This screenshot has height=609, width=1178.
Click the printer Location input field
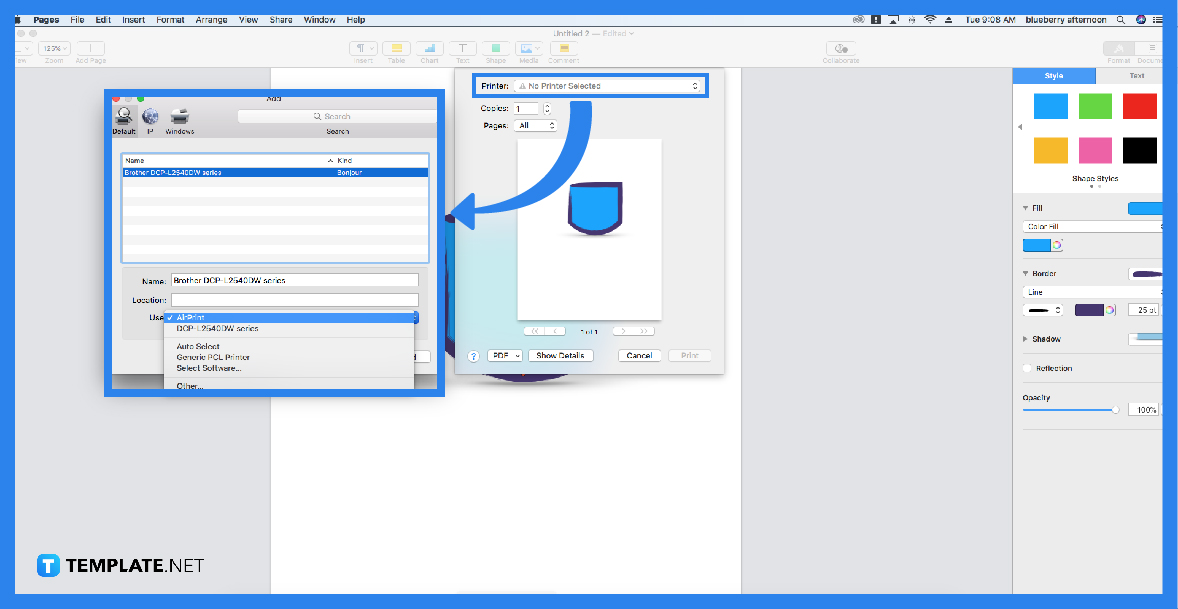[x=294, y=300]
